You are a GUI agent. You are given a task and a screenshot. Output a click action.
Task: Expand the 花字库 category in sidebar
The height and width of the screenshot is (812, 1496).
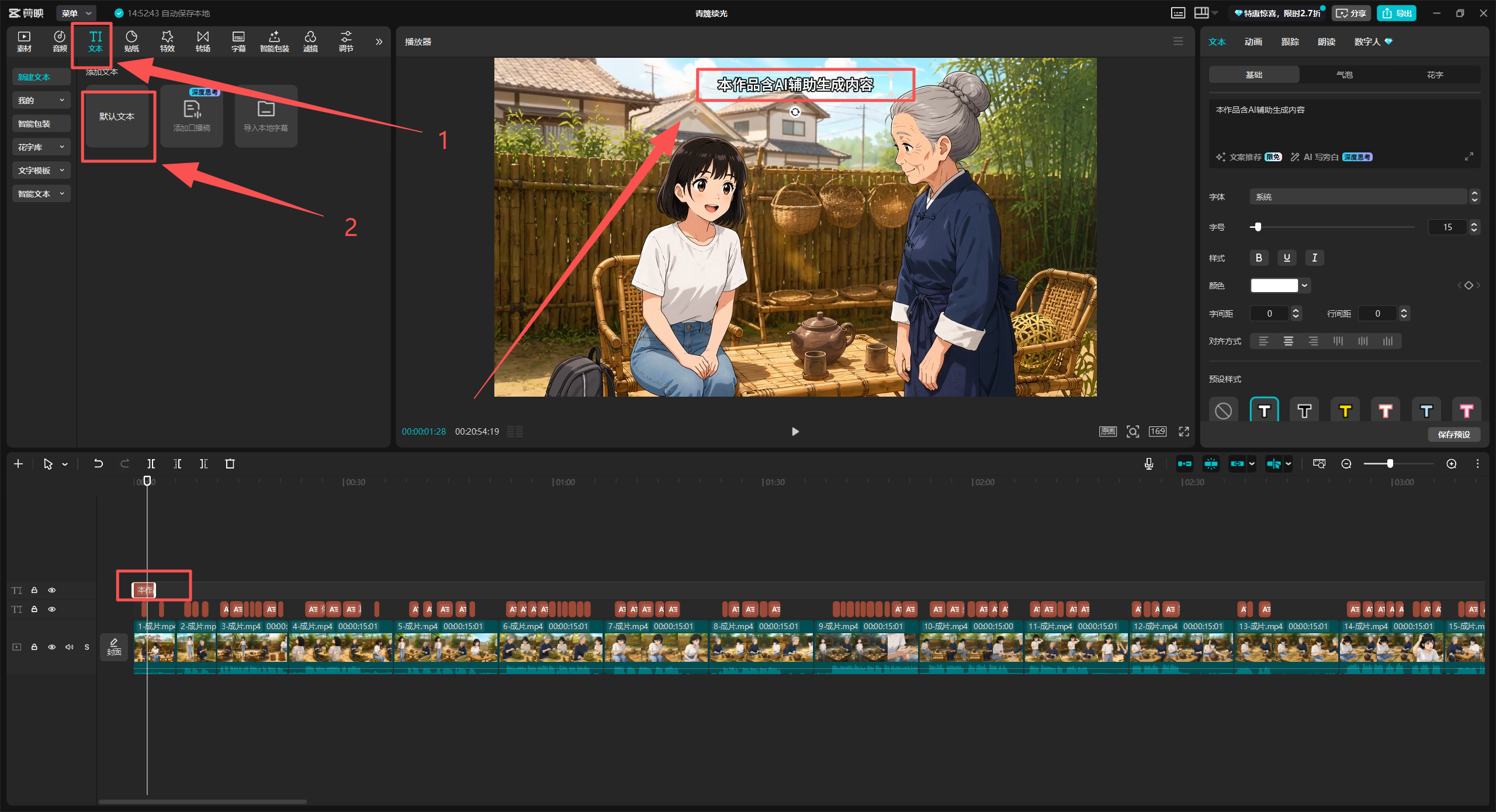tap(41, 147)
